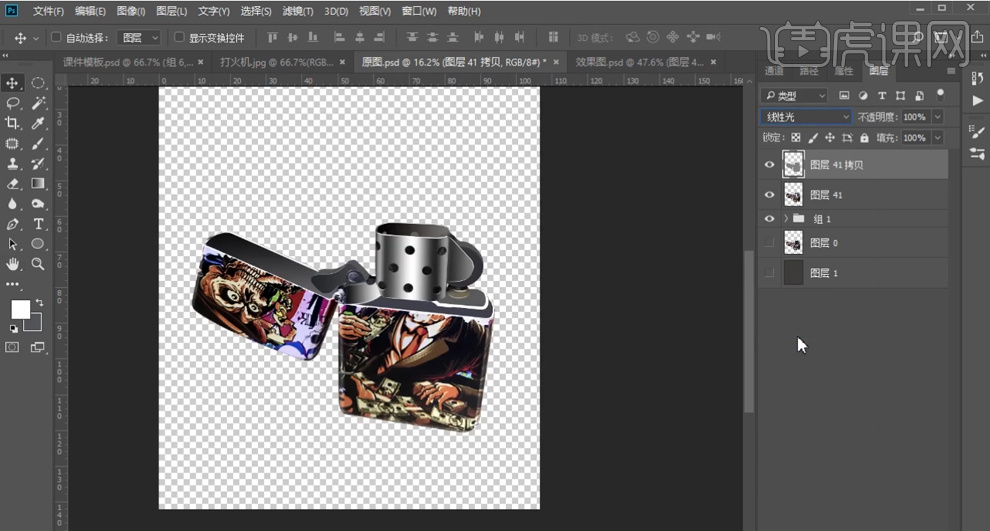Image resolution: width=990 pixels, height=531 pixels.
Task: Expand the 组 1 group chevron
Action: click(786, 218)
